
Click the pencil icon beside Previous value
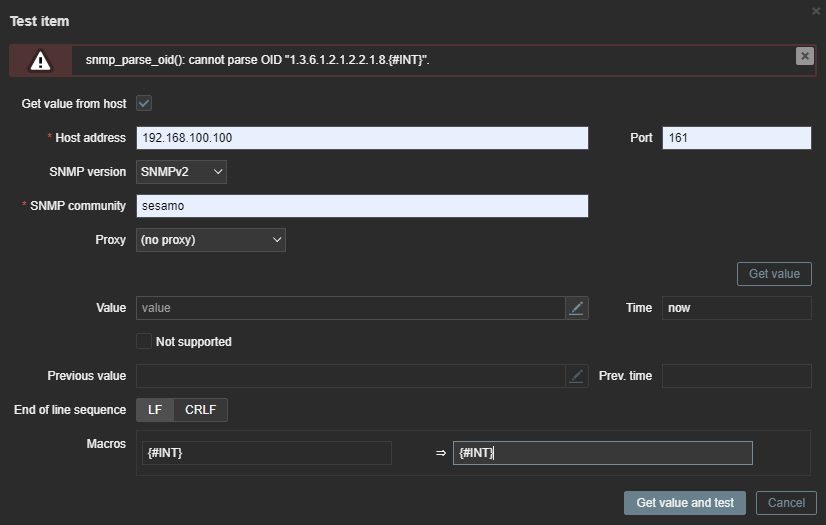click(x=576, y=376)
